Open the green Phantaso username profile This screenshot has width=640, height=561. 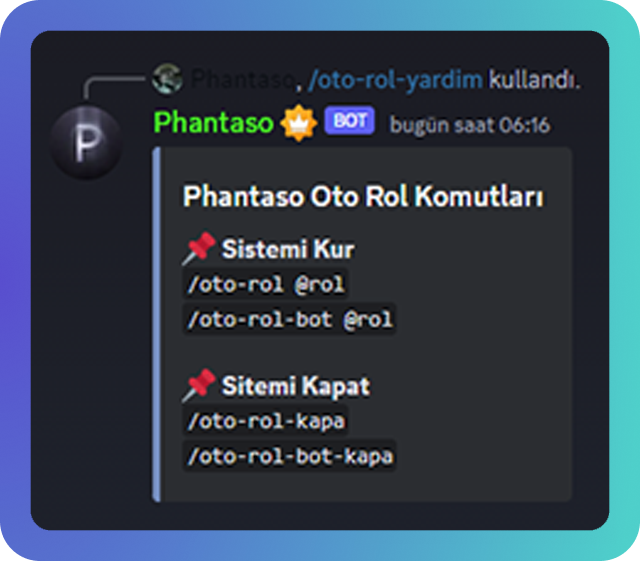click(x=213, y=122)
